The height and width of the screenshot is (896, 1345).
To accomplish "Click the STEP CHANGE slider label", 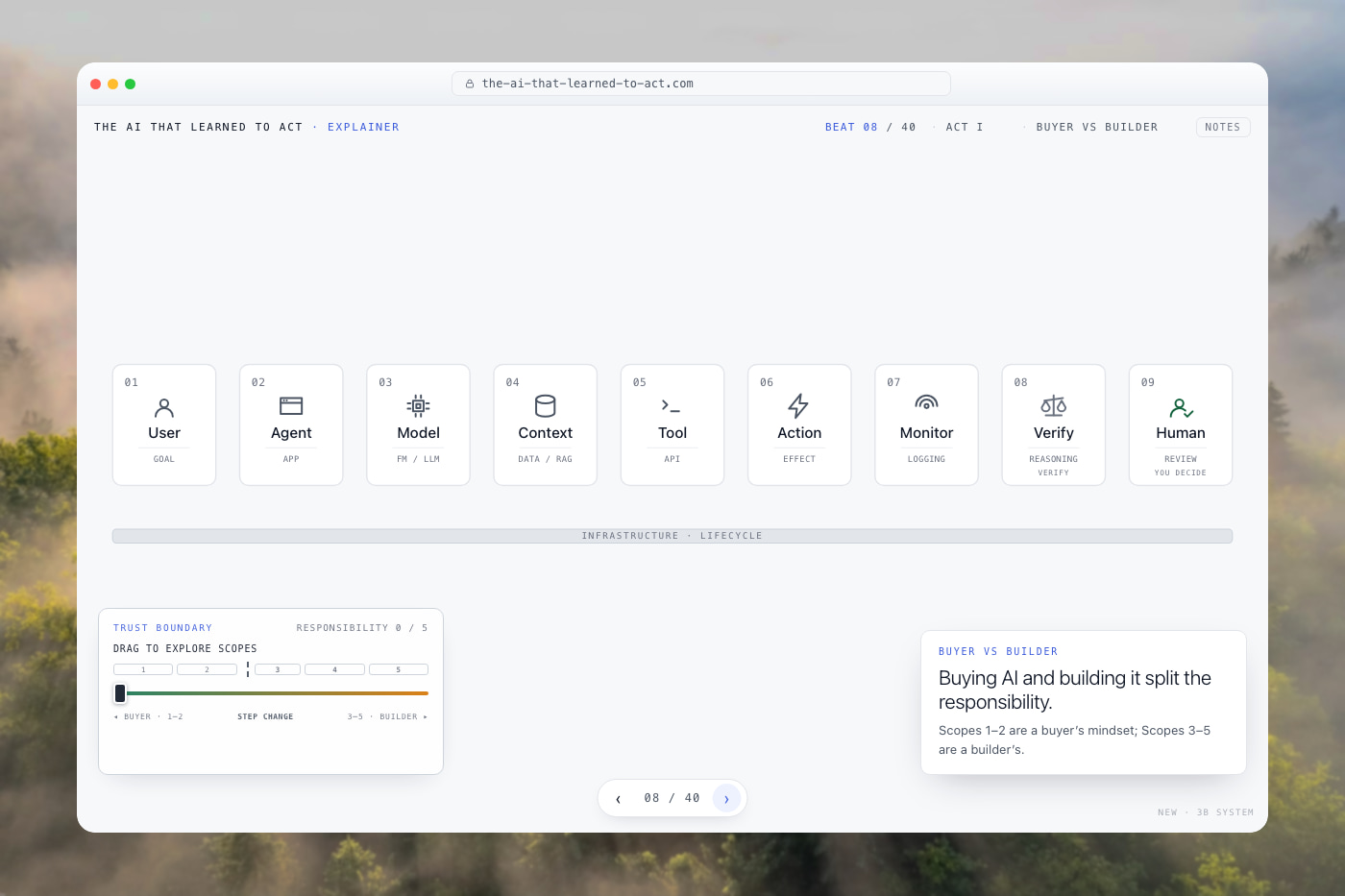I will click(265, 716).
